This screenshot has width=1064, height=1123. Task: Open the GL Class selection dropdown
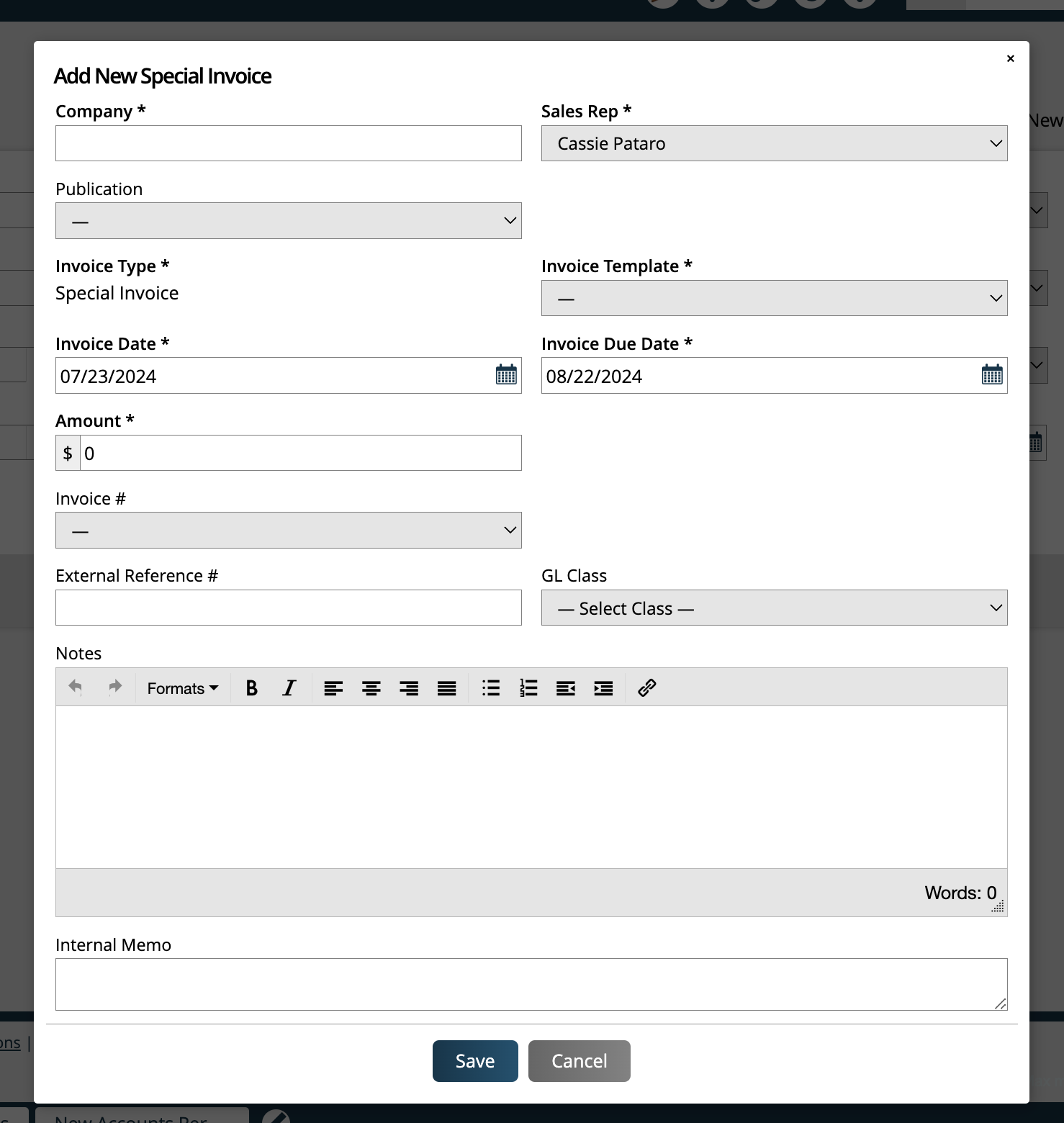coord(774,608)
